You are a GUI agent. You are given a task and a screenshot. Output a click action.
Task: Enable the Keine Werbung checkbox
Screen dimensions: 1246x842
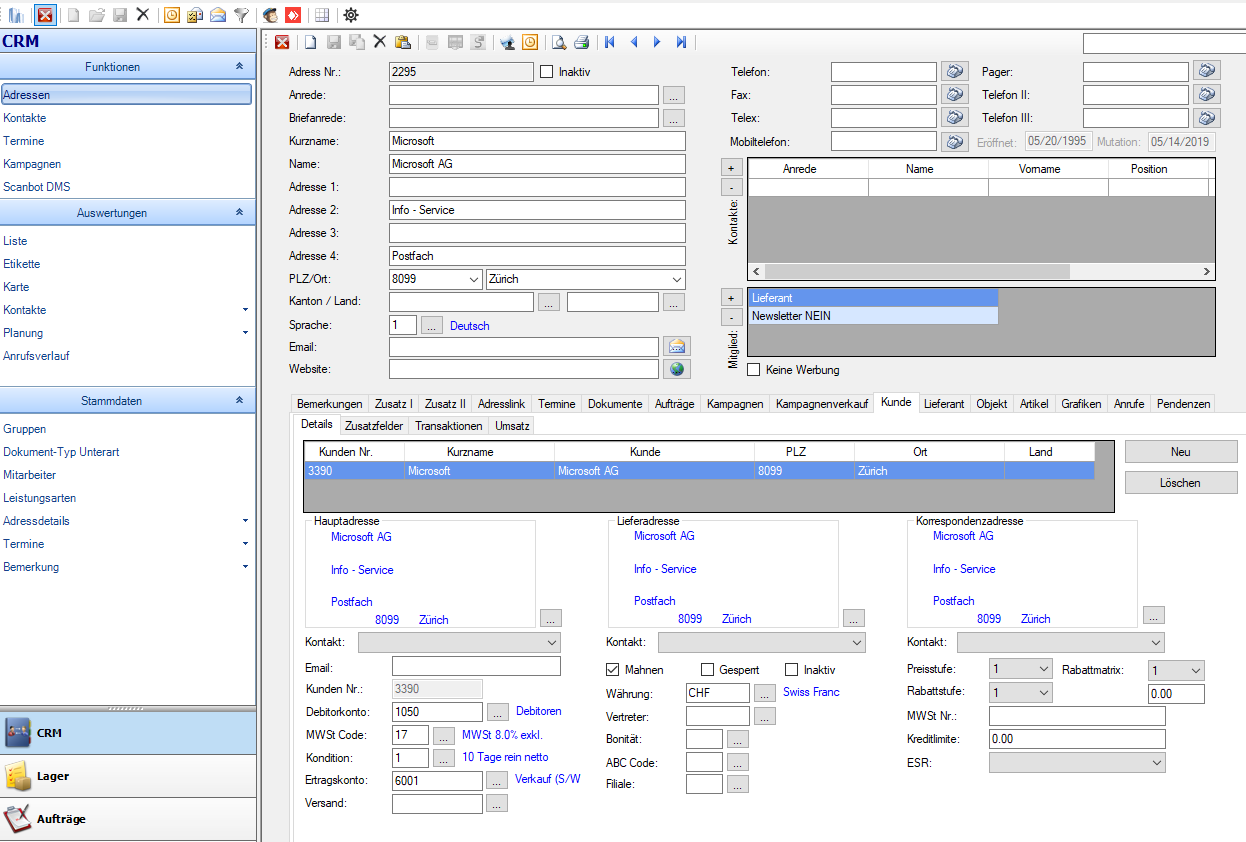point(754,370)
